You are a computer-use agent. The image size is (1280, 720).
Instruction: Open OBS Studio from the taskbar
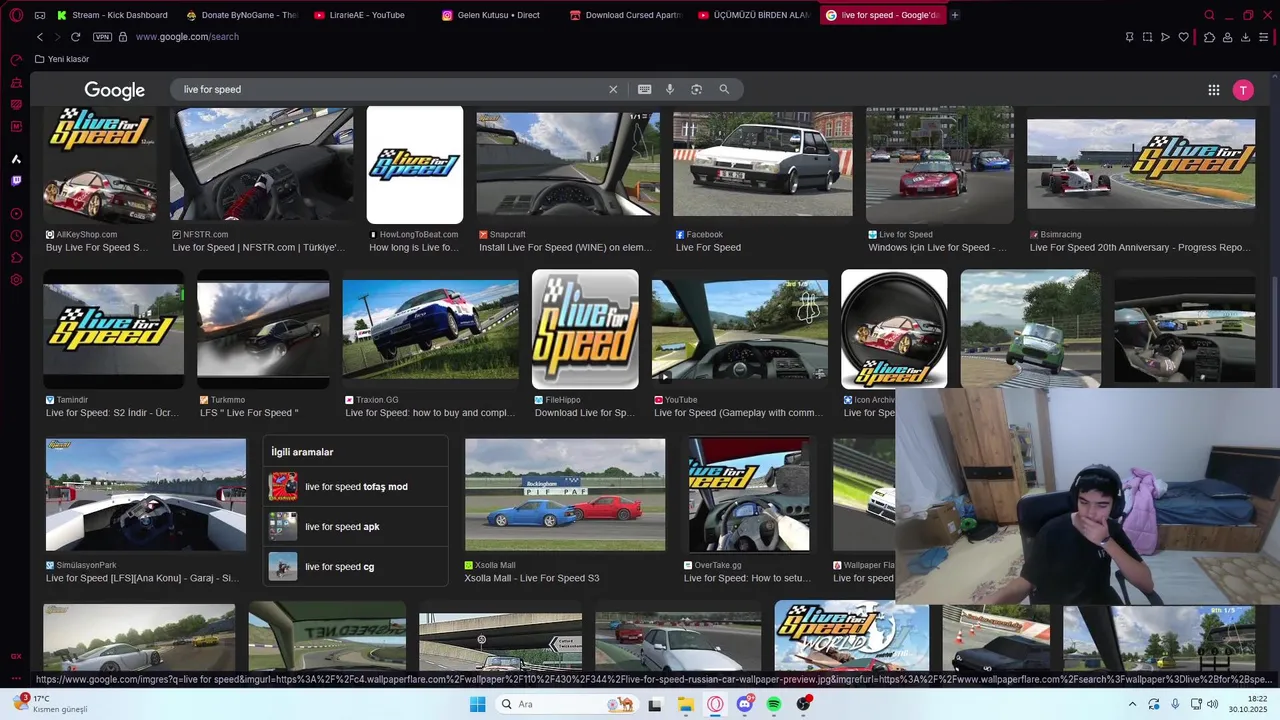coord(804,704)
